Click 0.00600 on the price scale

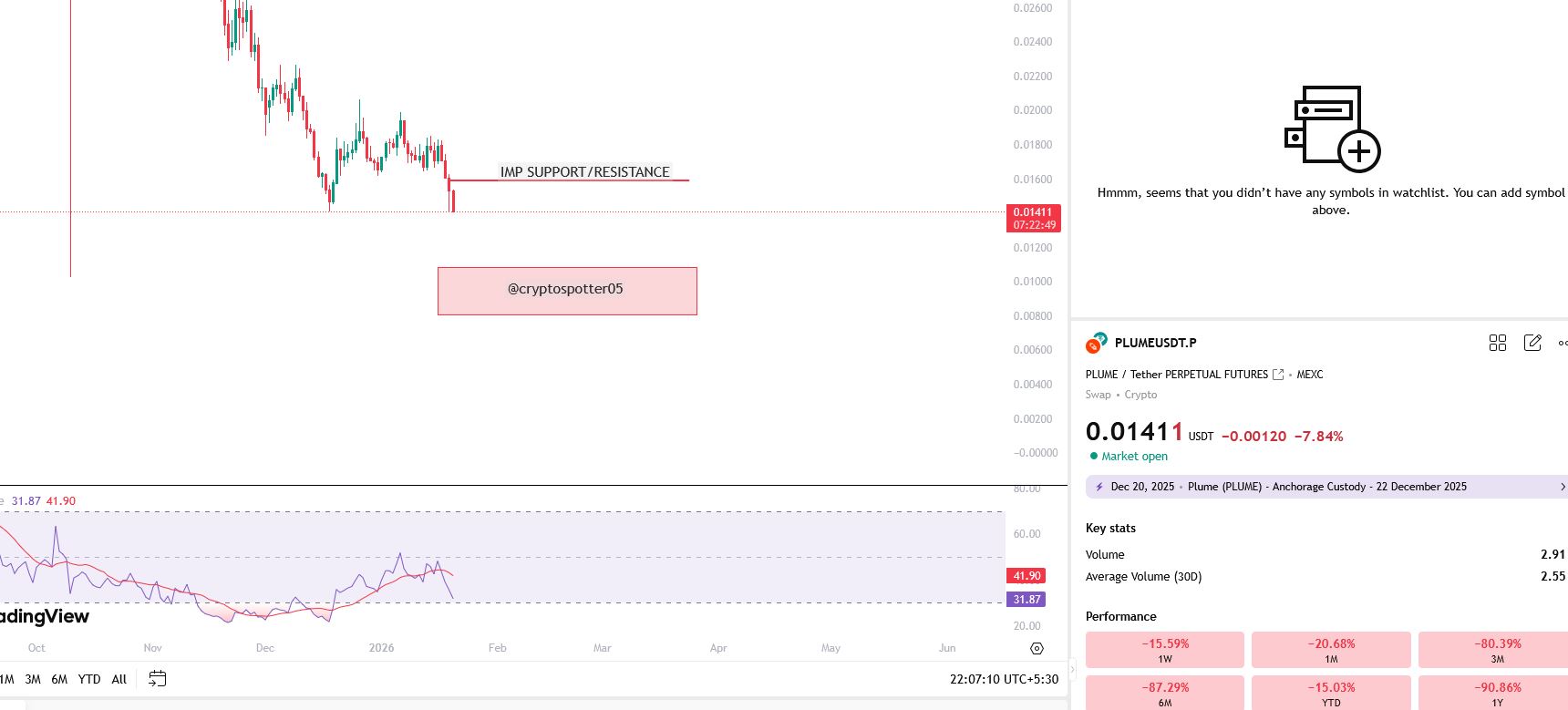pos(1033,350)
